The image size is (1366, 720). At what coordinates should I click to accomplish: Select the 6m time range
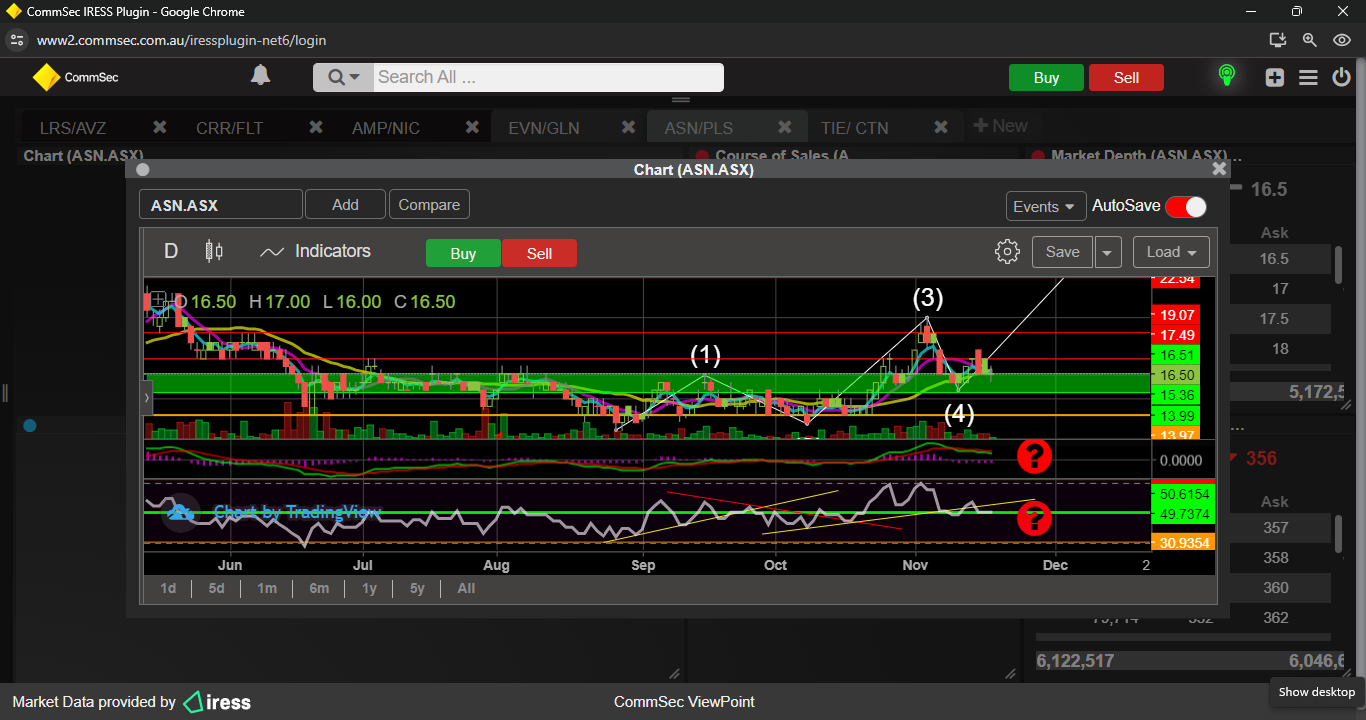coord(319,588)
